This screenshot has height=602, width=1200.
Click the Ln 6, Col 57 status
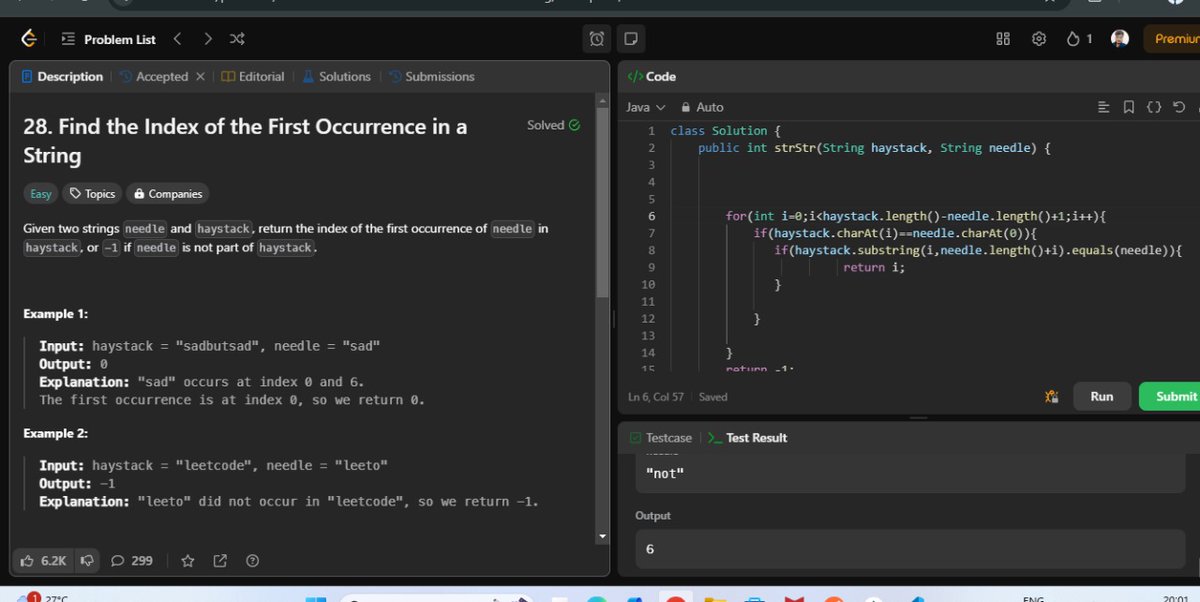click(656, 397)
